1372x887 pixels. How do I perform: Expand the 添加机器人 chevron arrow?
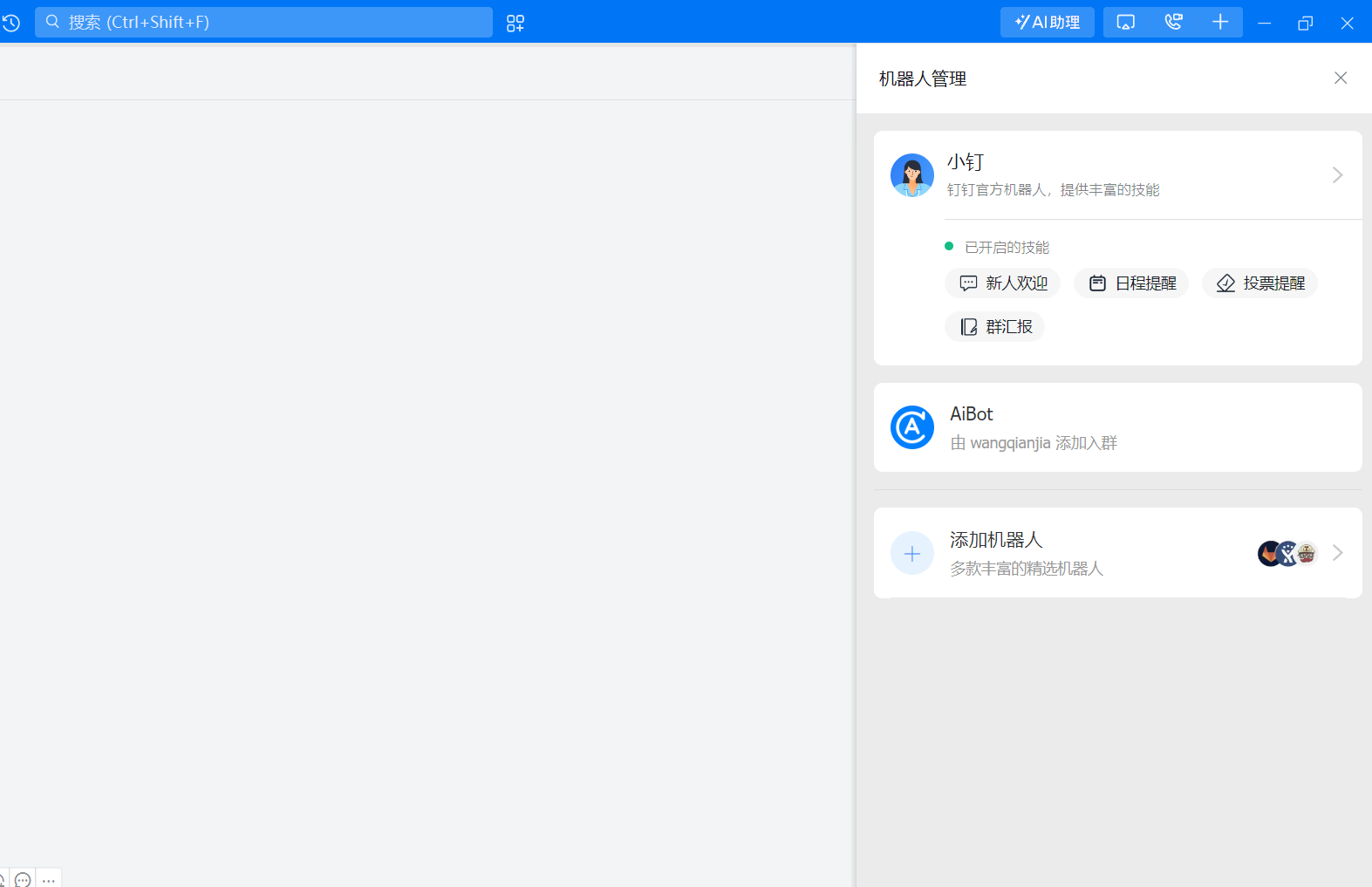[x=1338, y=553]
